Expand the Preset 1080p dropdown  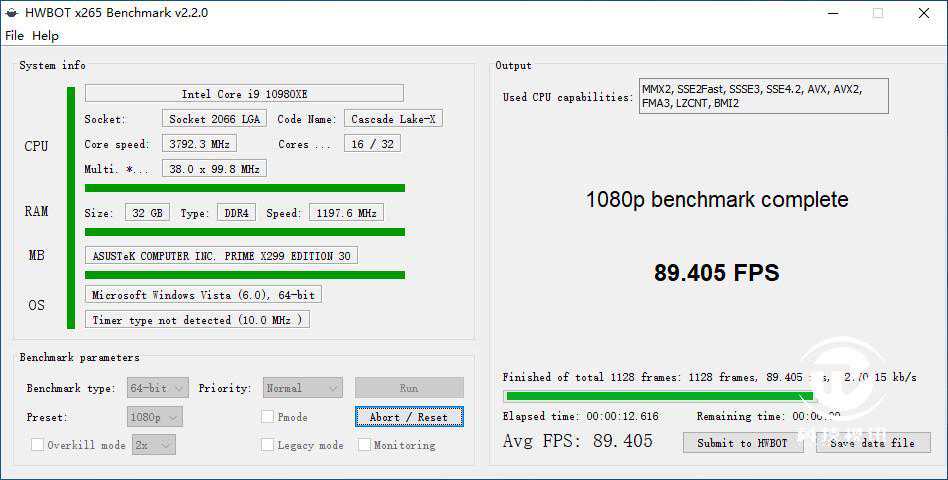pos(155,417)
